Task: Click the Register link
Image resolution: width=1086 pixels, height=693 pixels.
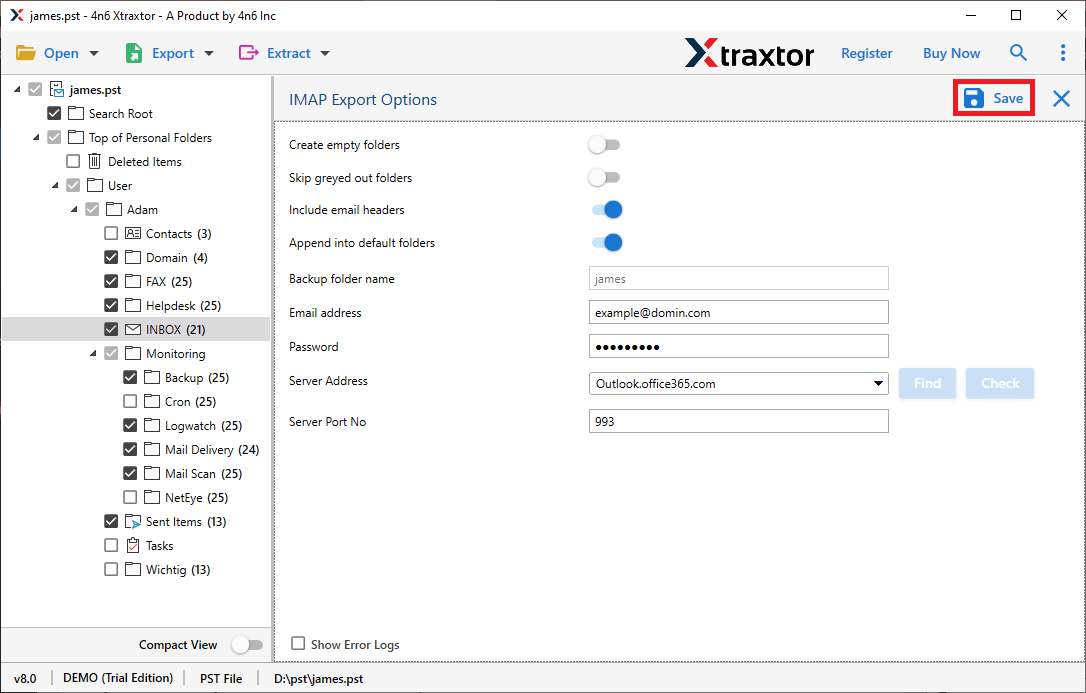Action: coord(866,53)
